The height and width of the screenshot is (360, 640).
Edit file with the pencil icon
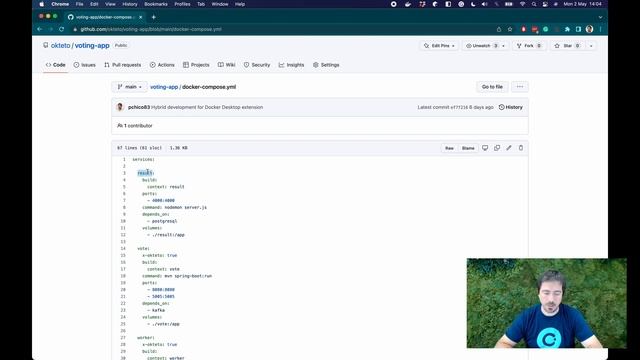point(509,148)
